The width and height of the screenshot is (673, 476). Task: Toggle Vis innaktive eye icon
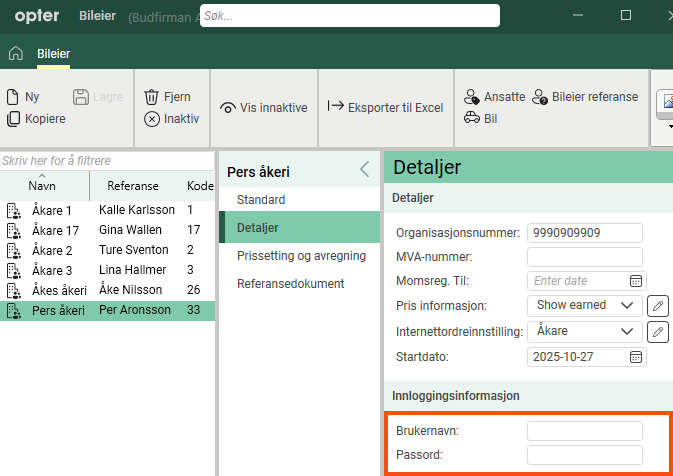[x=228, y=108]
